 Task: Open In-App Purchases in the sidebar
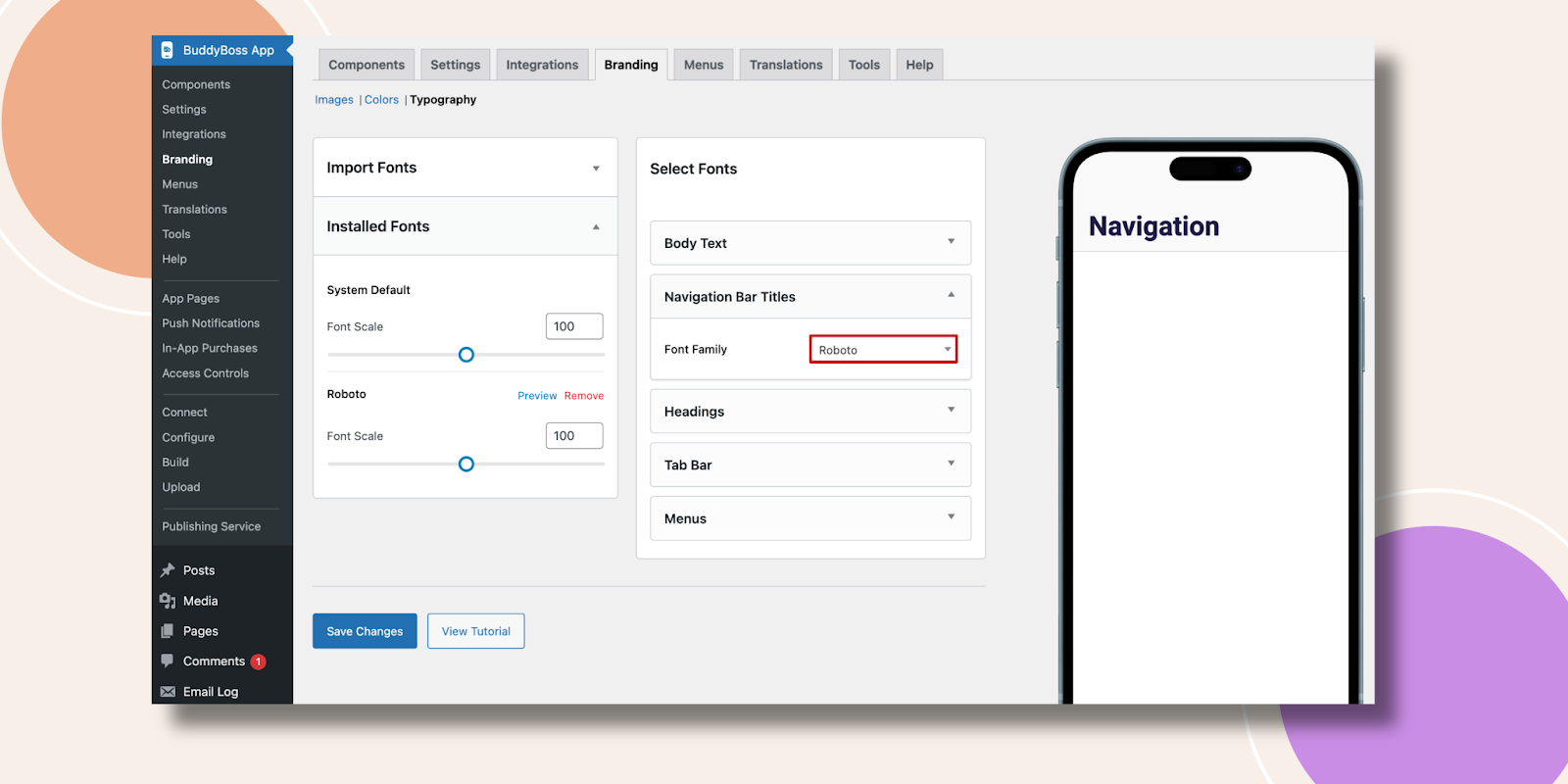coord(210,349)
